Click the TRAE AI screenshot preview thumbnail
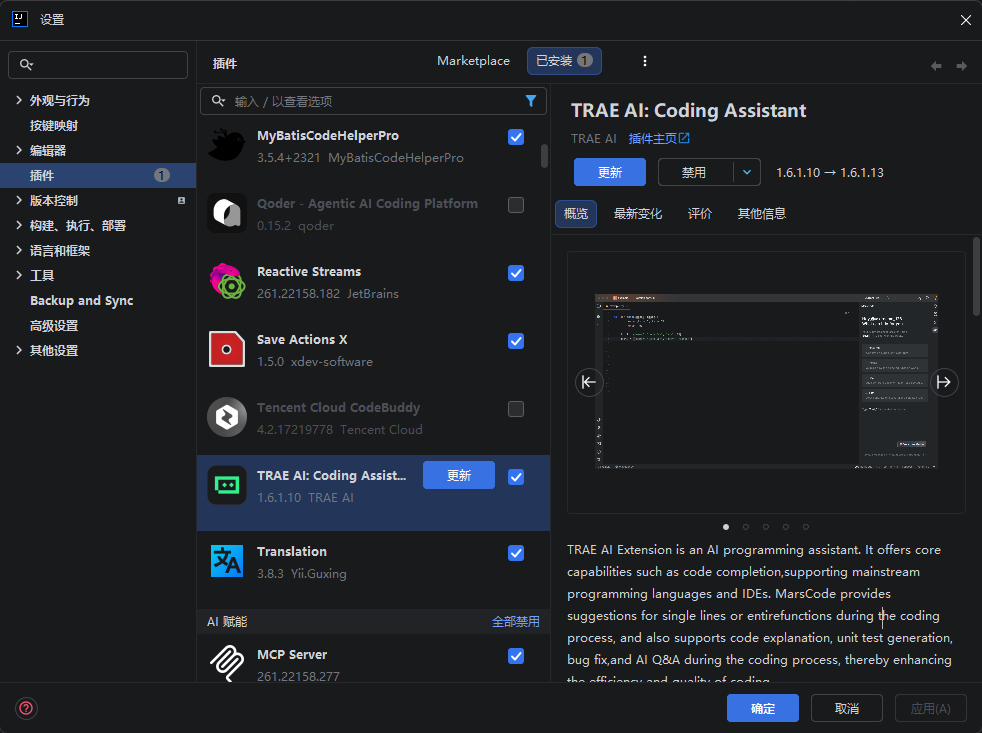The width and height of the screenshot is (982, 733). (766, 381)
